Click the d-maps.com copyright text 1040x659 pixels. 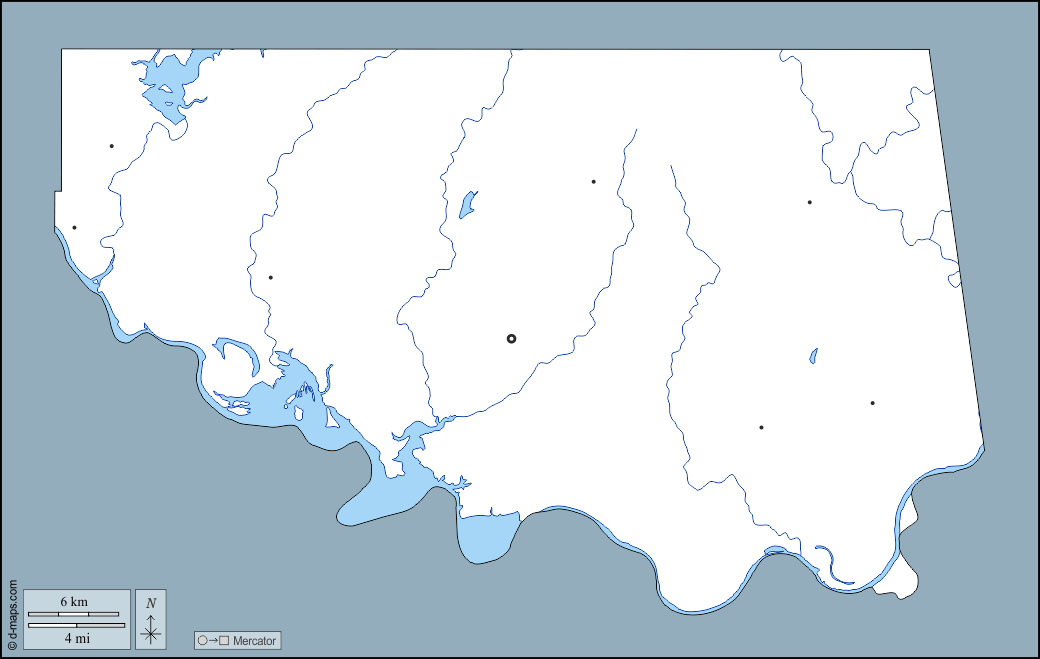(12, 615)
